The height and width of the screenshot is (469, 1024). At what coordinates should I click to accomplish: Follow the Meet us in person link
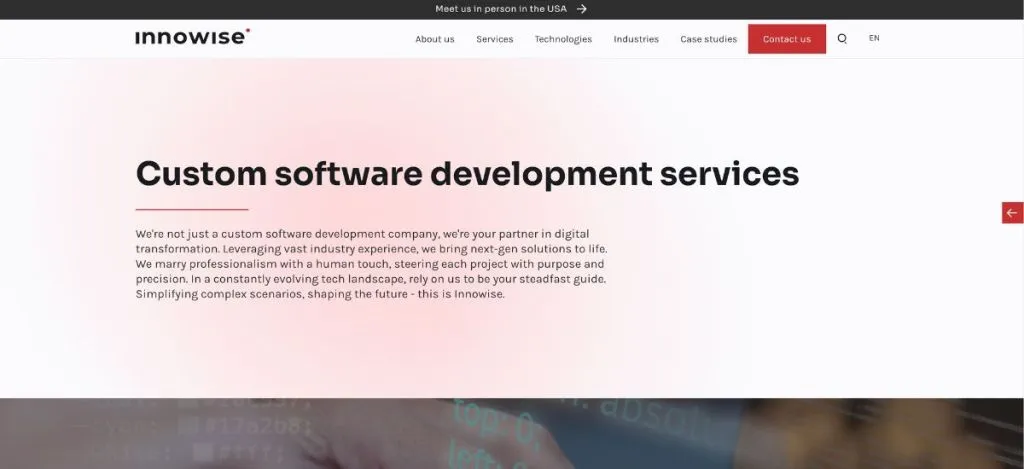tap(501, 9)
